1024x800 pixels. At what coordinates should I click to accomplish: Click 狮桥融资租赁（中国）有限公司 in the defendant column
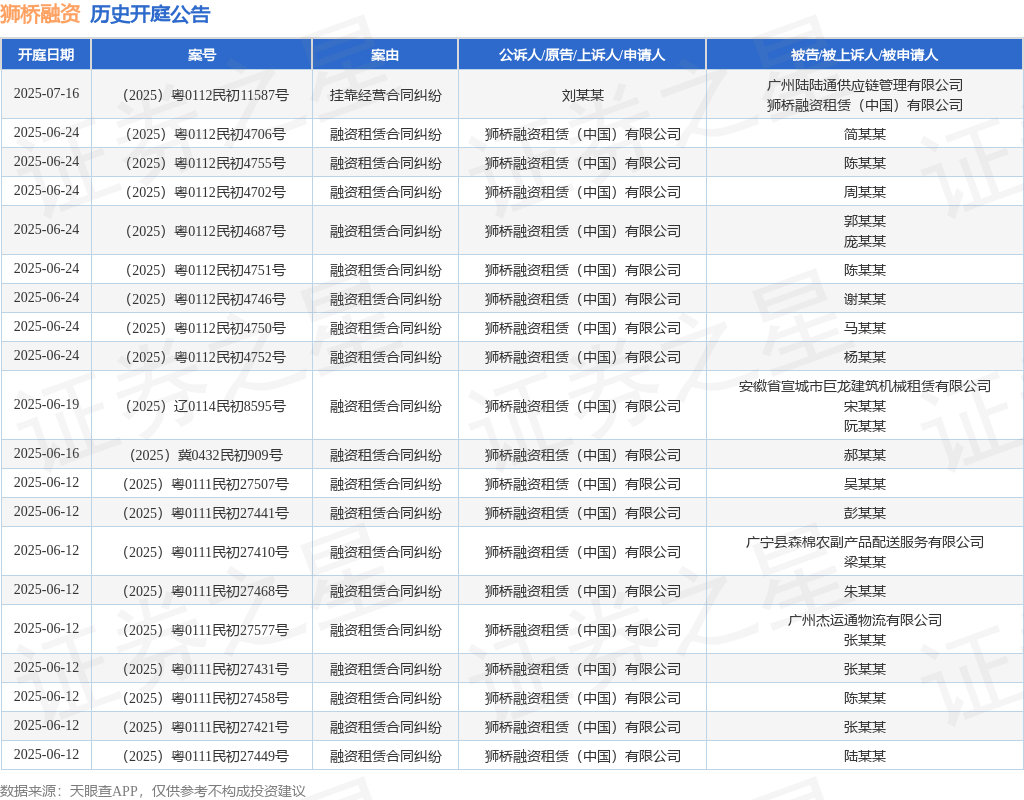(x=865, y=105)
